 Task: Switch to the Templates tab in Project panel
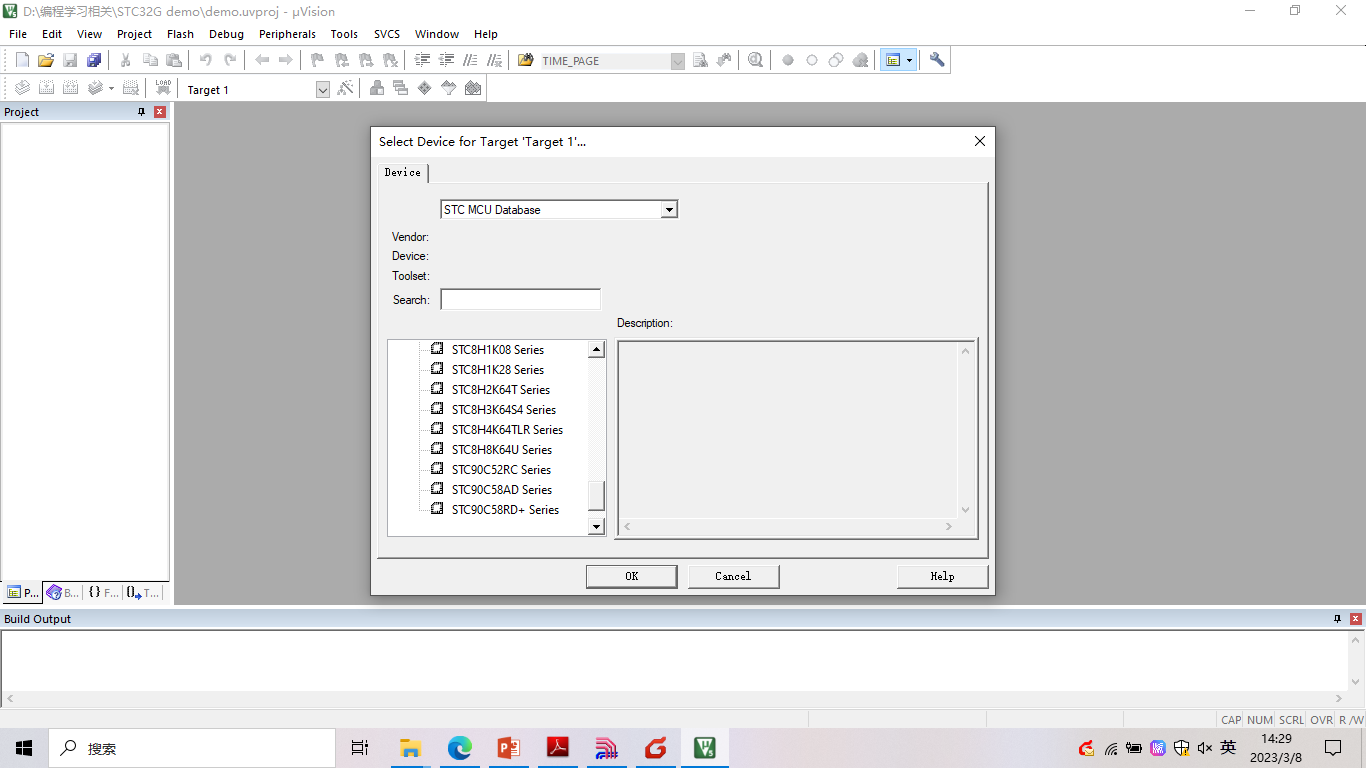coord(143,592)
